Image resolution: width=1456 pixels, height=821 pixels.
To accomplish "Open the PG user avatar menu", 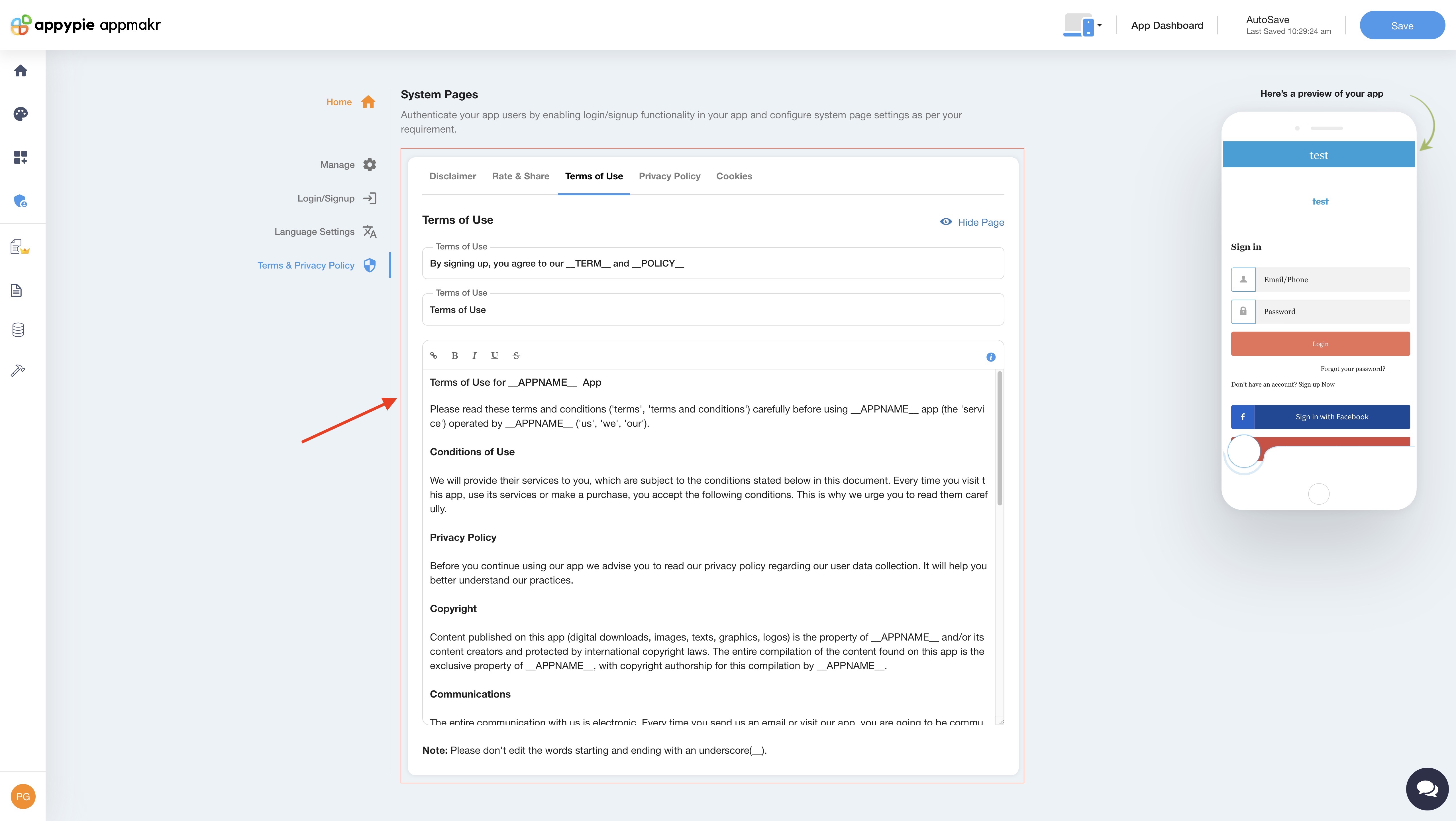I will [23, 796].
